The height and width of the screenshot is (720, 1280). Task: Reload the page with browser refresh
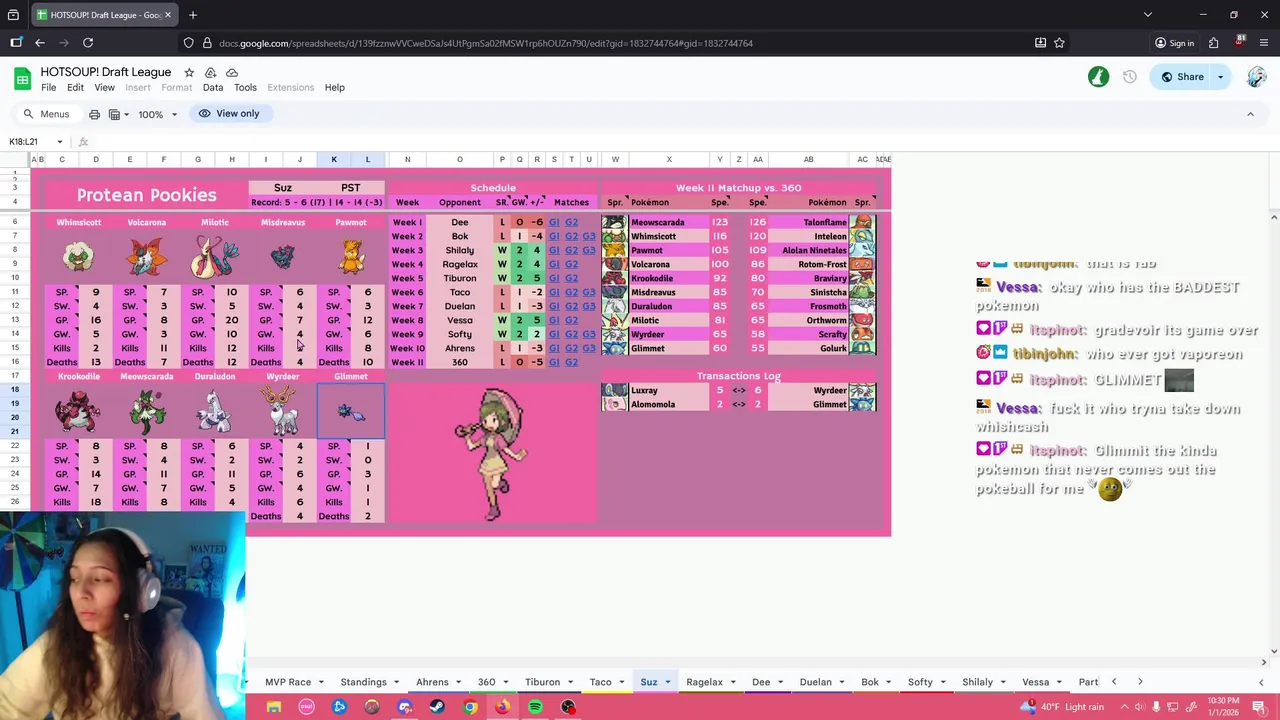coord(88,43)
